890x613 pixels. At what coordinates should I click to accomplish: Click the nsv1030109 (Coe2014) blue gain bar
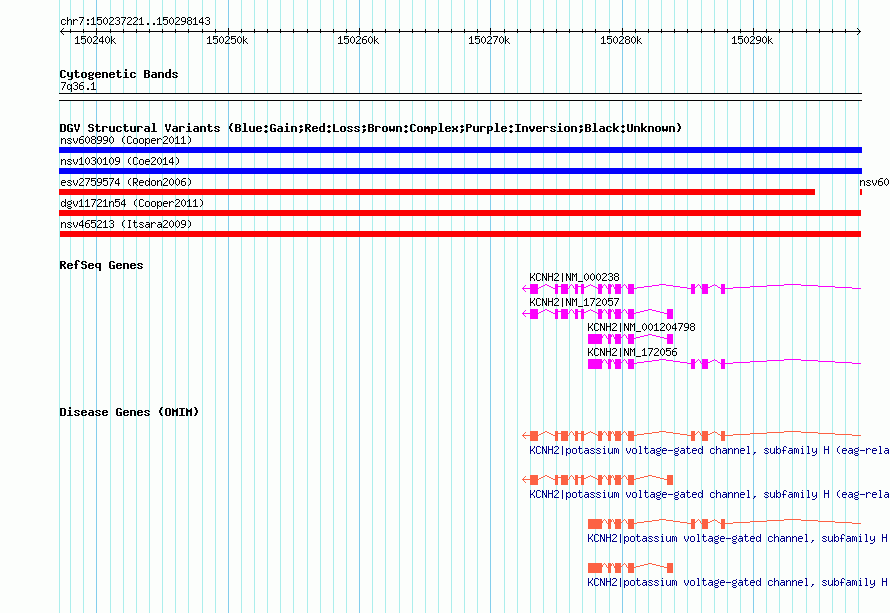pyautogui.click(x=460, y=171)
